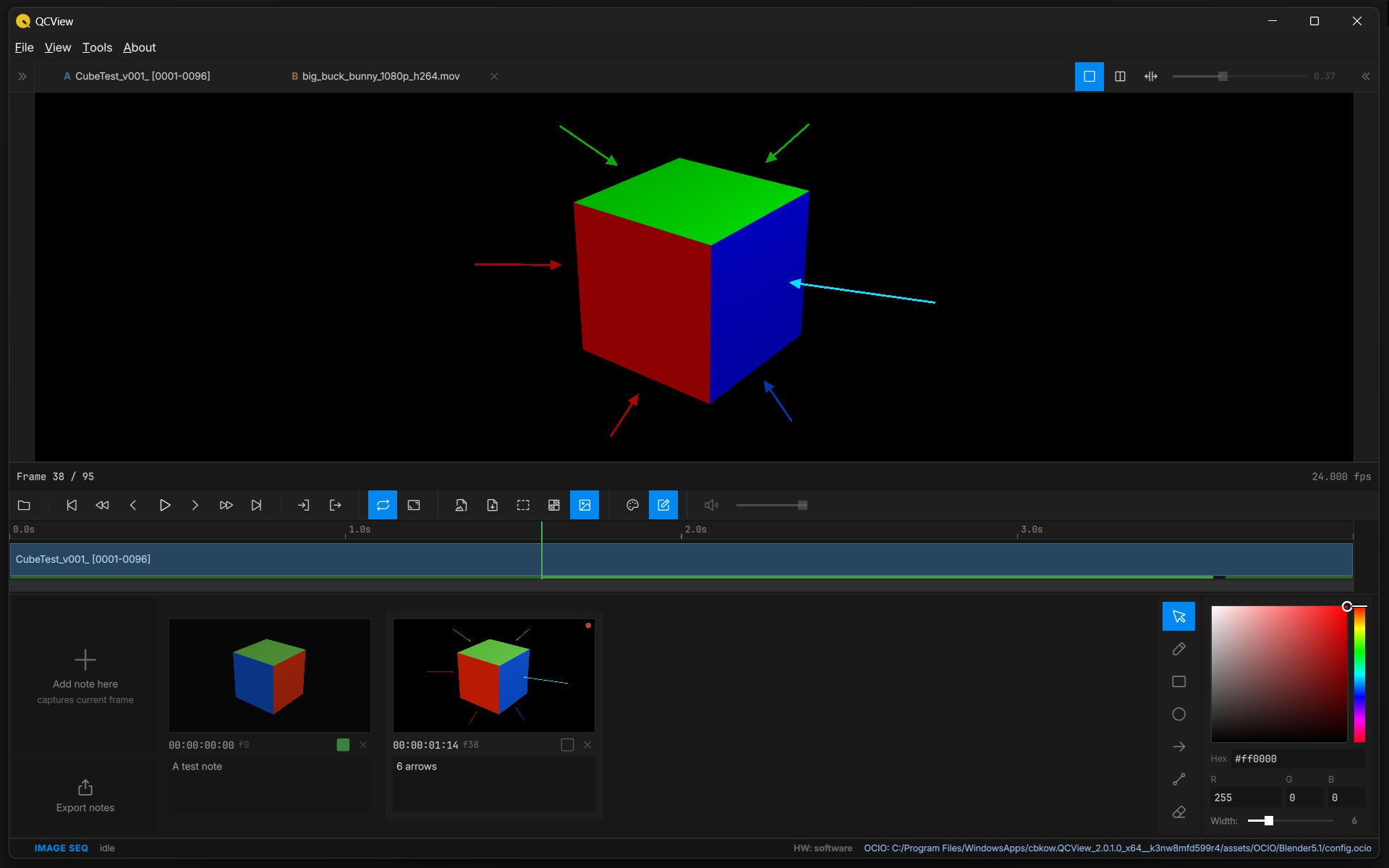
Task: Toggle the checkerboard transparency icon
Action: click(x=553, y=505)
